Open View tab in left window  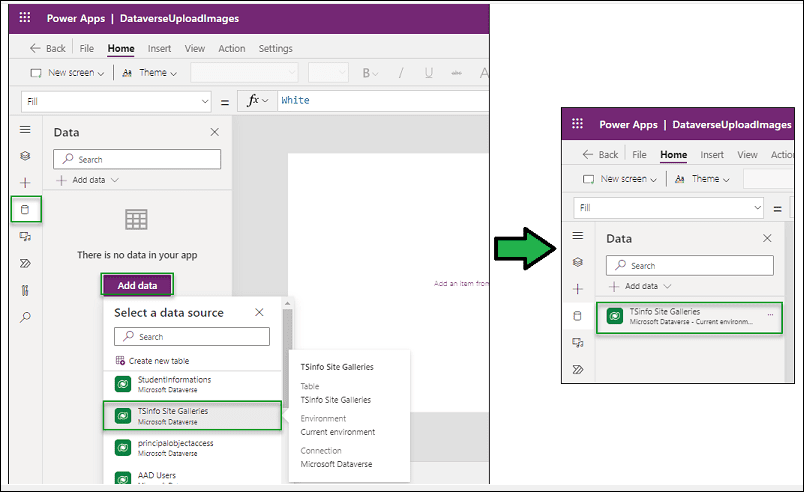tap(195, 48)
